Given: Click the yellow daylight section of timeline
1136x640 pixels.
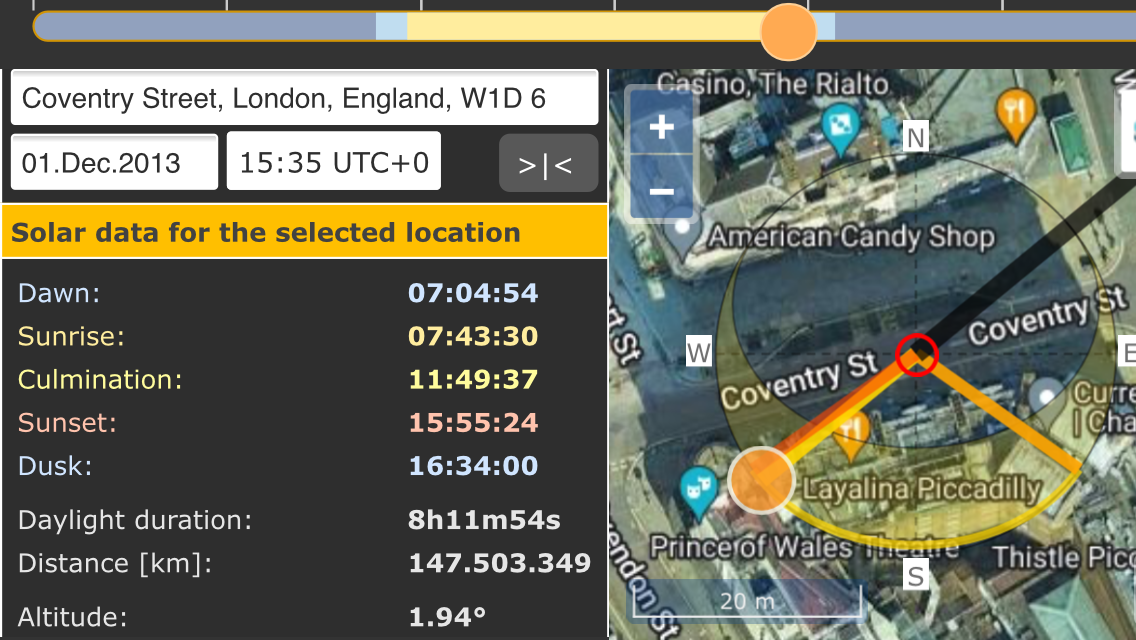Looking at the screenshot, I should click(583, 27).
